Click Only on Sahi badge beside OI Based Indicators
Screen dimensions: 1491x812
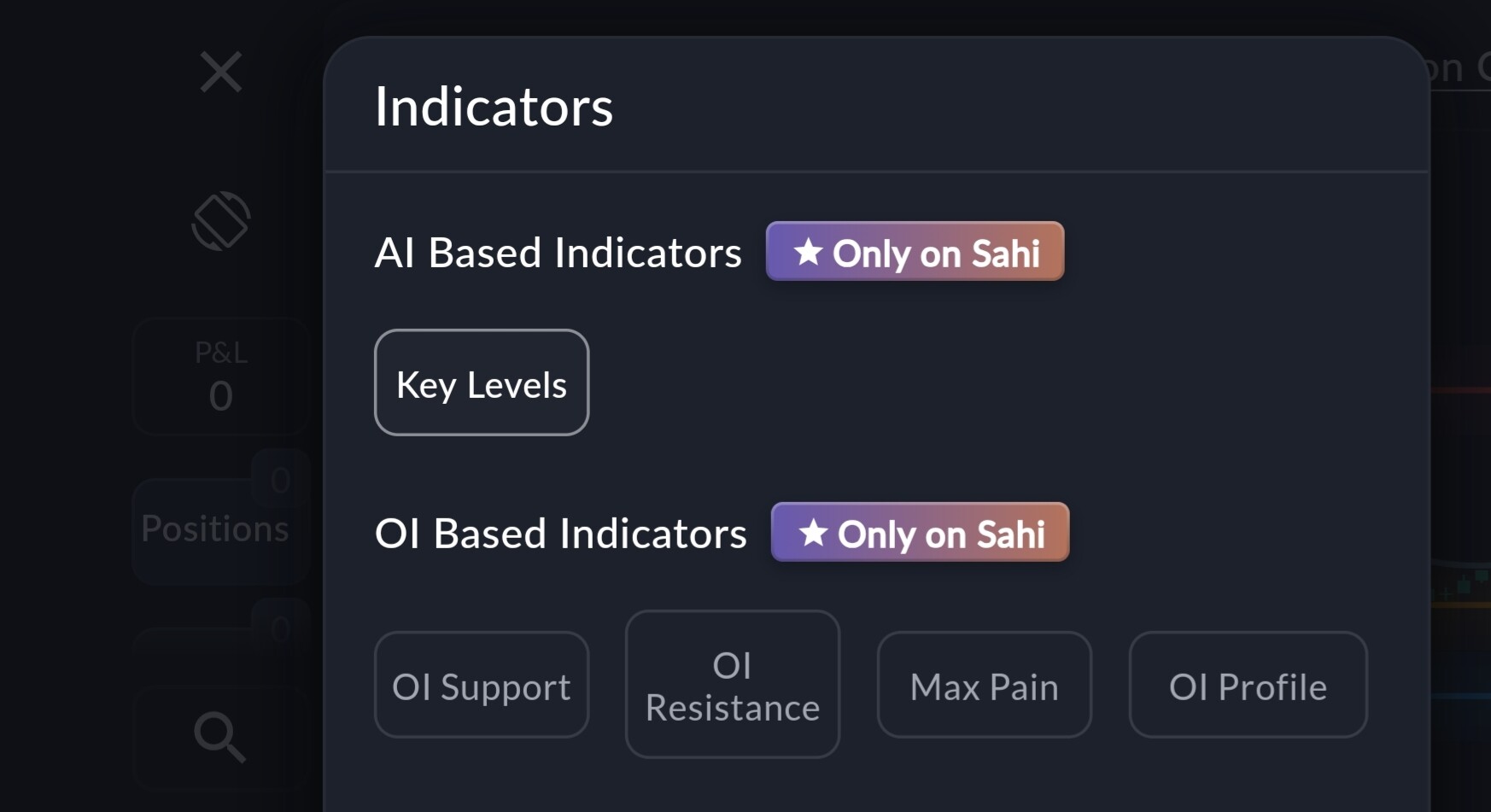[x=921, y=533]
